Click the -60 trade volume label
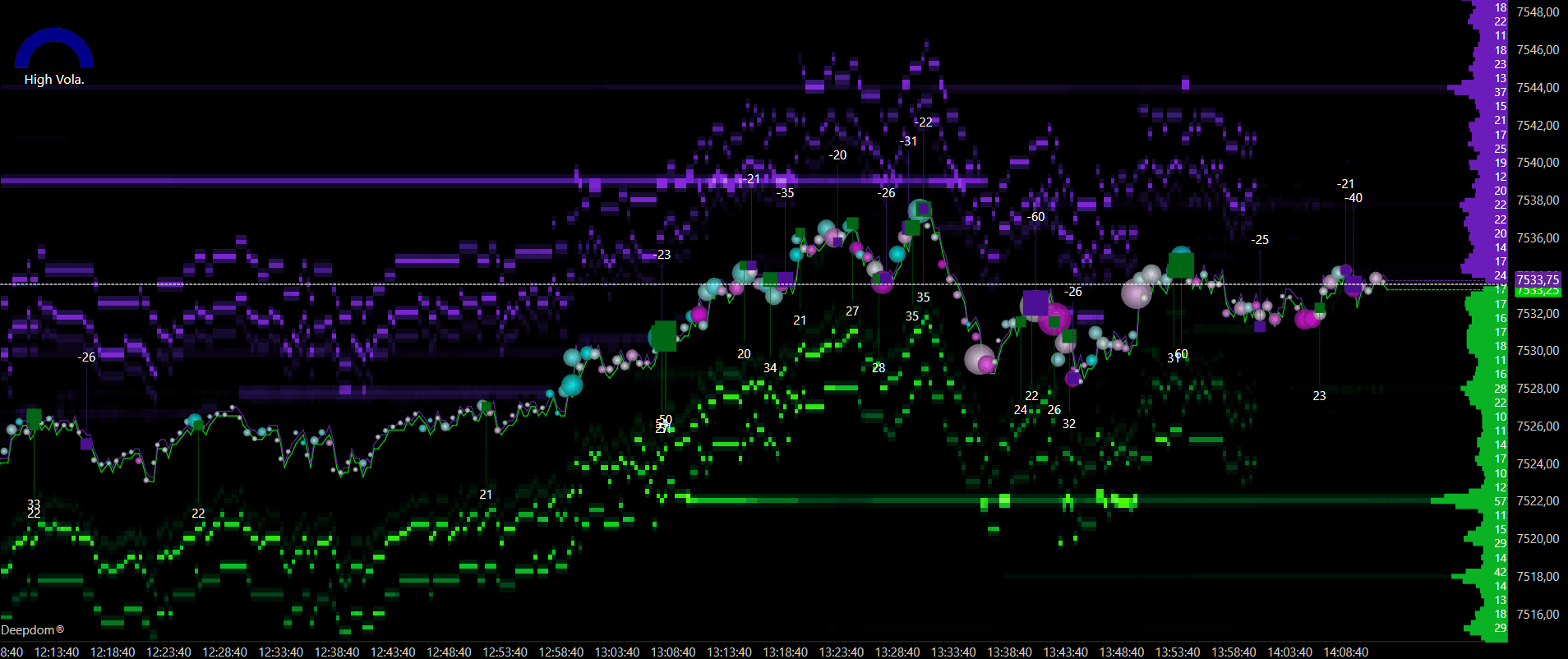1568x659 pixels. [1035, 217]
